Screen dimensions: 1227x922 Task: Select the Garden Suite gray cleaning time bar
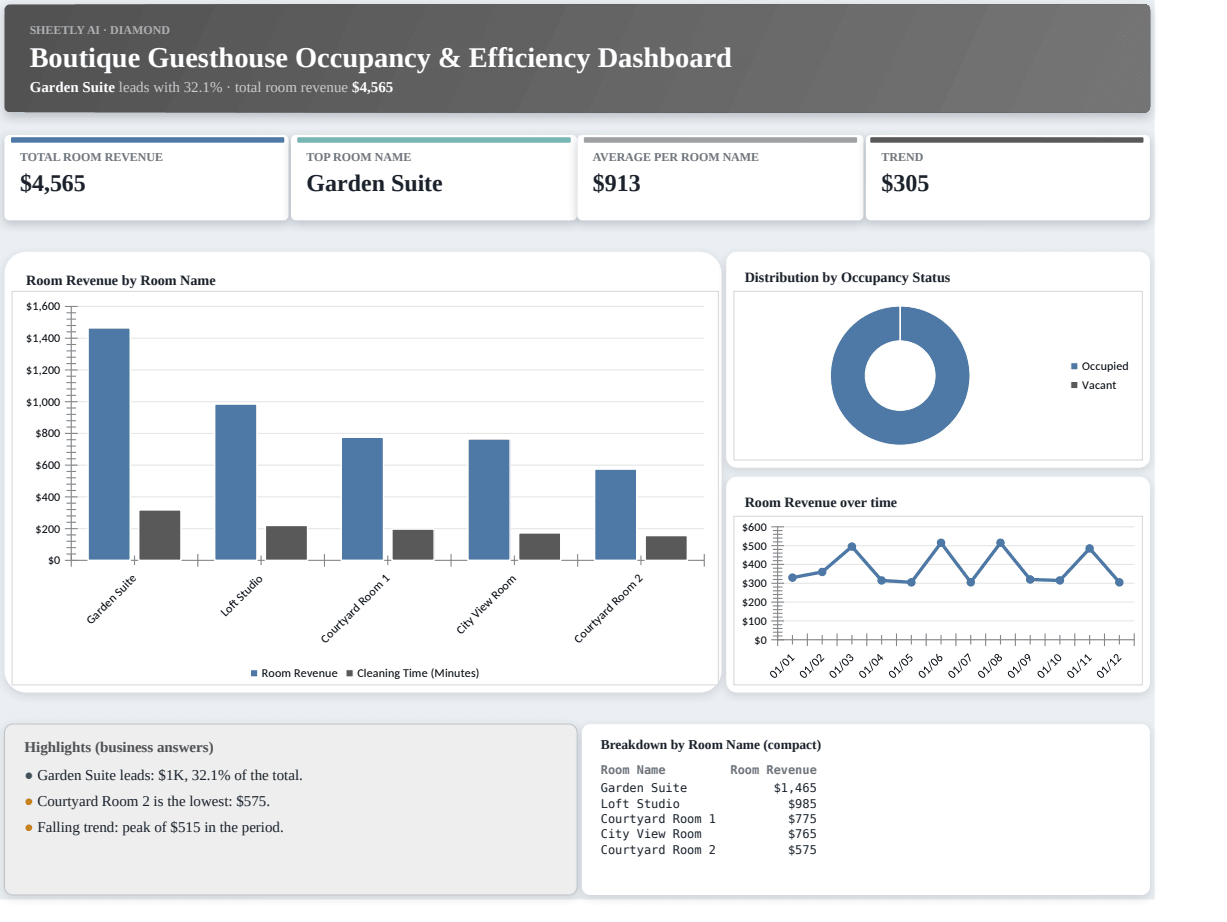(160, 535)
